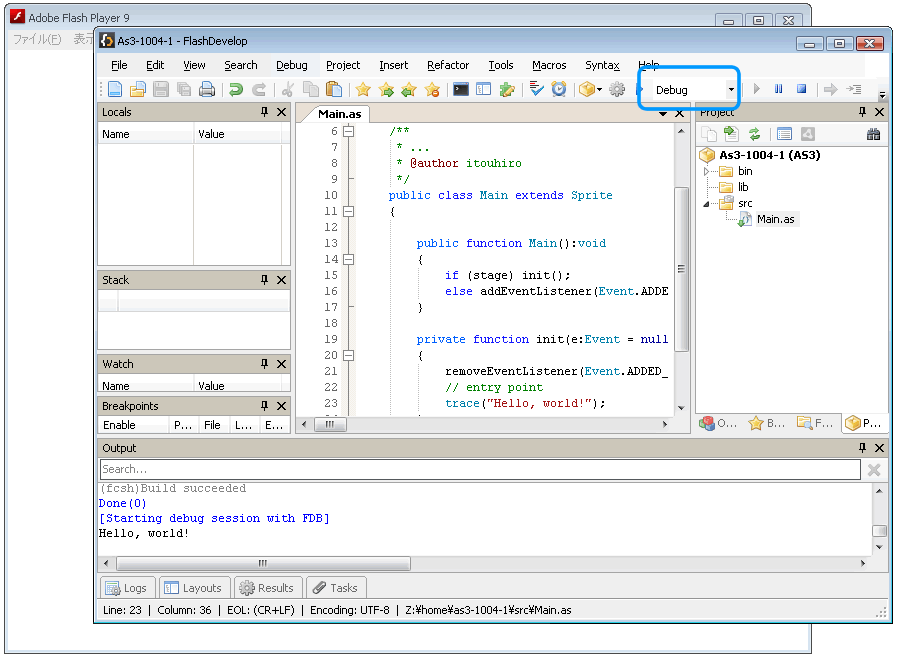Open the Debug configuration dropdown
This screenshot has width=898, height=659.
(x=731, y=90)
